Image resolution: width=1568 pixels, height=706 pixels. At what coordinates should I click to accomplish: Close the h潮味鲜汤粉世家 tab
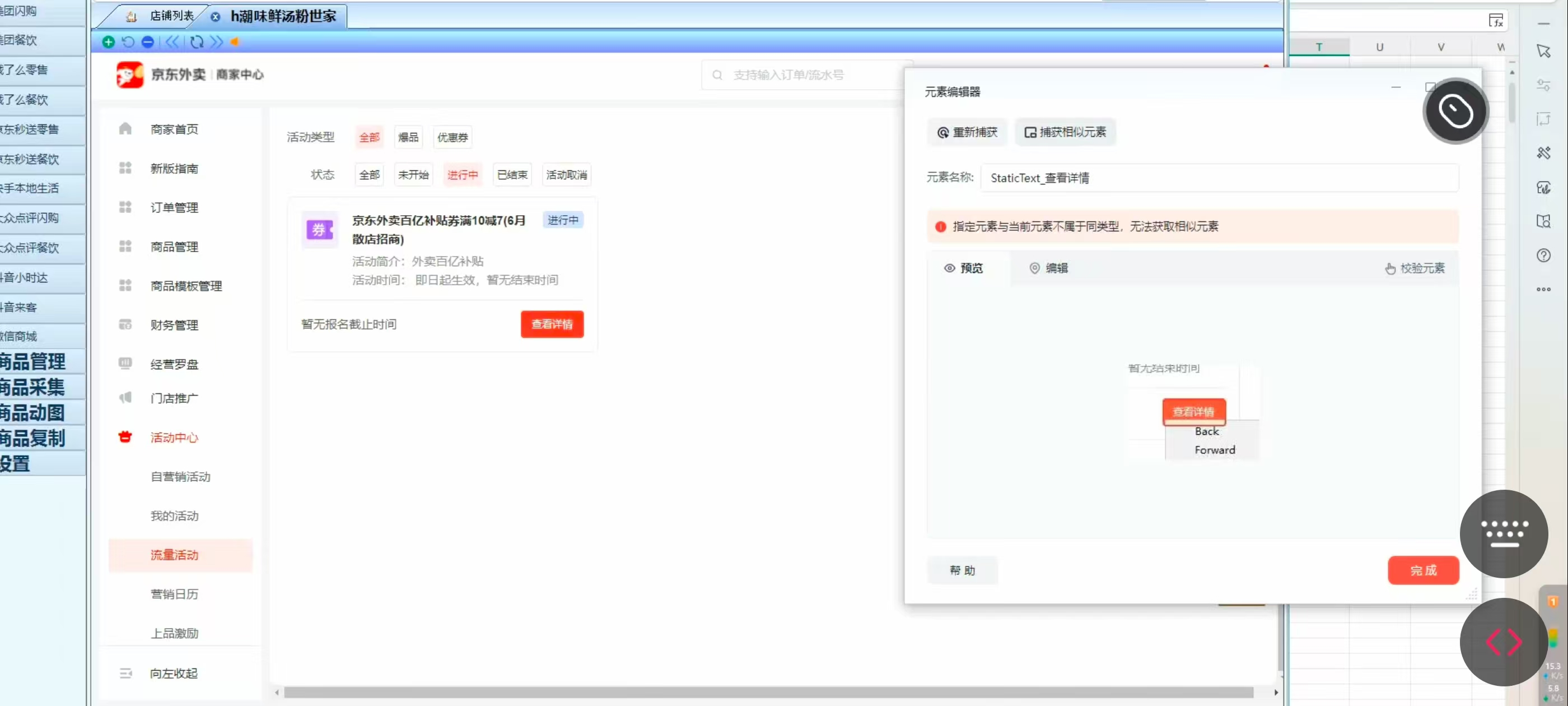coord(216,17)
